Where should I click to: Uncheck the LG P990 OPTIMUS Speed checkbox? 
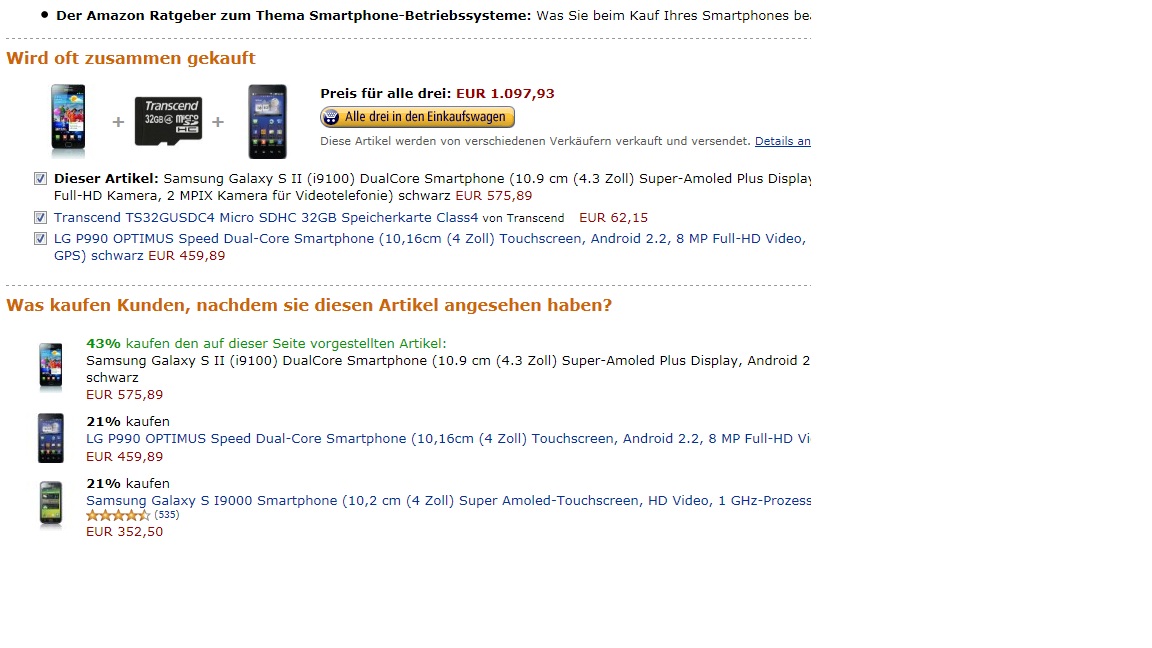[x=40, y=239]
